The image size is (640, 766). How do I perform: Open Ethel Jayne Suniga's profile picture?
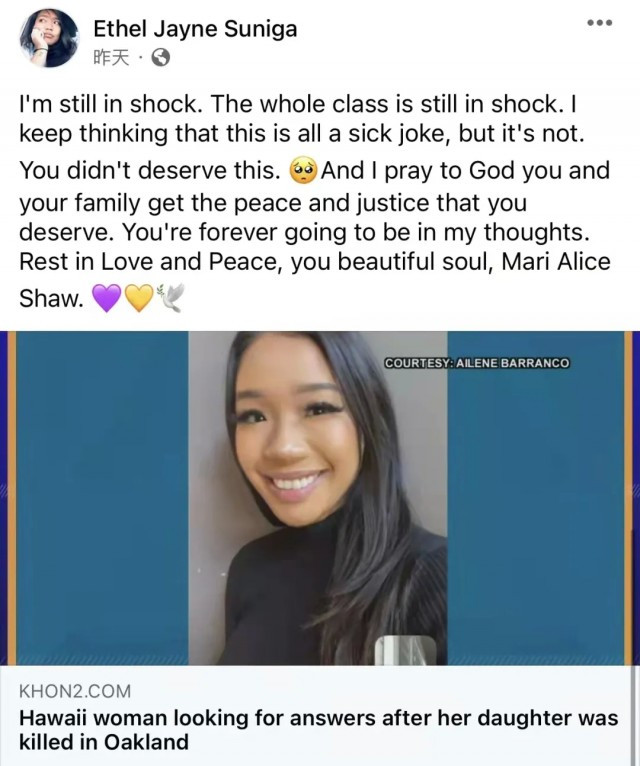pos(49,38)
